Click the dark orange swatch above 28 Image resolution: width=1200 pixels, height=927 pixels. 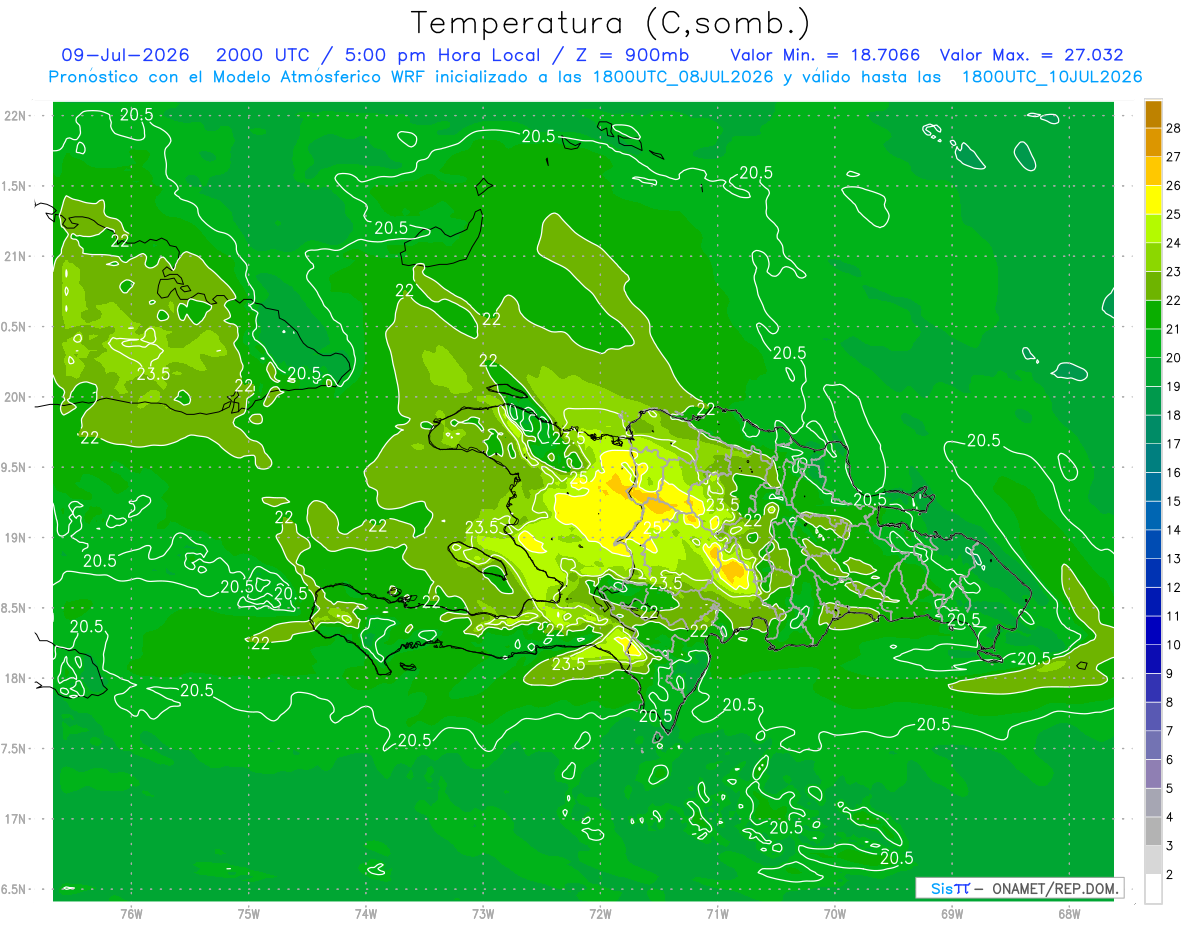pos(1153,114)
